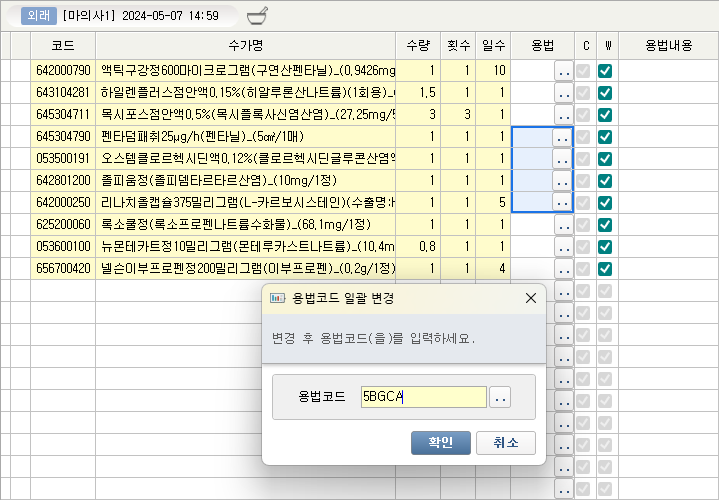Open usage code lookup next to 용법코드 field
The height and width of the screenshot is (500, 719).
coord(501,398)
